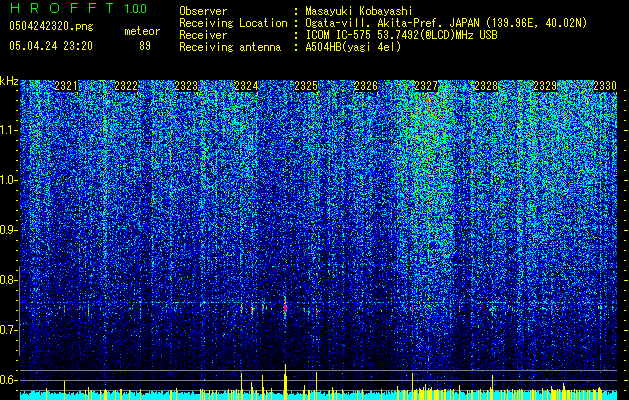Click the HROFFT title text
629x400 pixels.
tap(62, 8)
